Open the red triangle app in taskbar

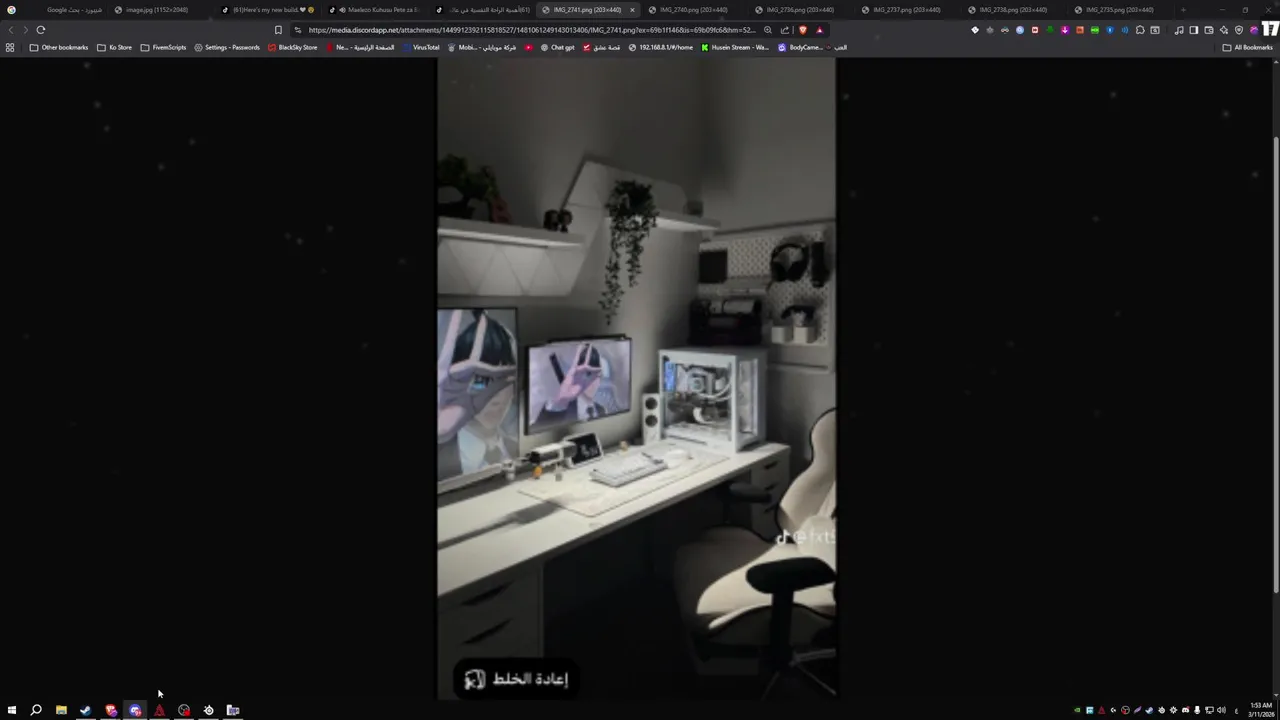159,710
